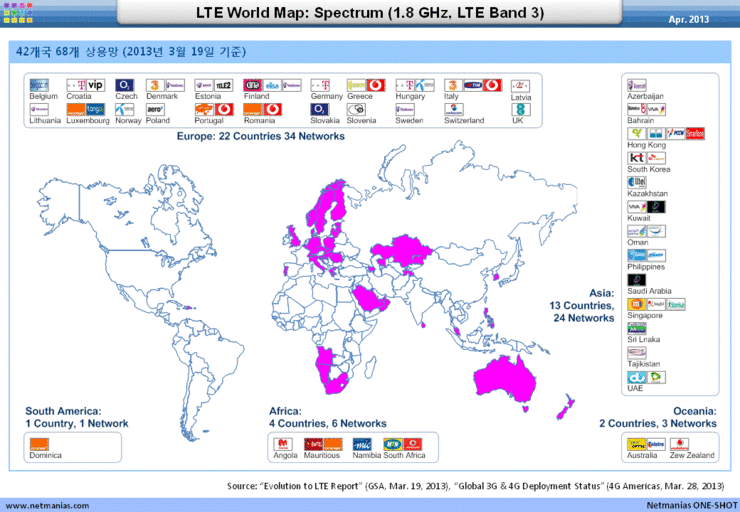The height and width of the screenshot is (512, 740).
Task: Click the elisa logo for Finland
Action: click(272, 85)
